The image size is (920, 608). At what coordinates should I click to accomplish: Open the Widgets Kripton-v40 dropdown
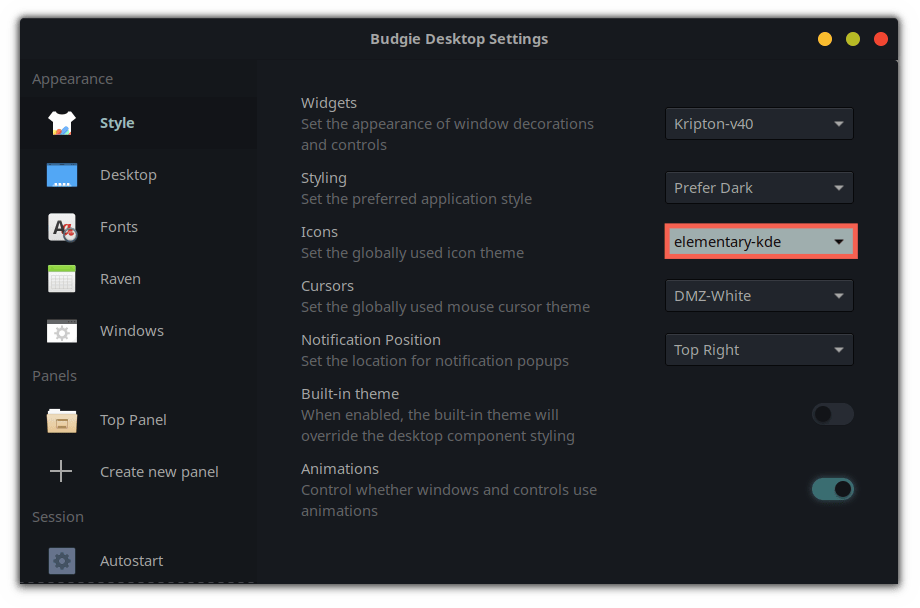point(759,124)
